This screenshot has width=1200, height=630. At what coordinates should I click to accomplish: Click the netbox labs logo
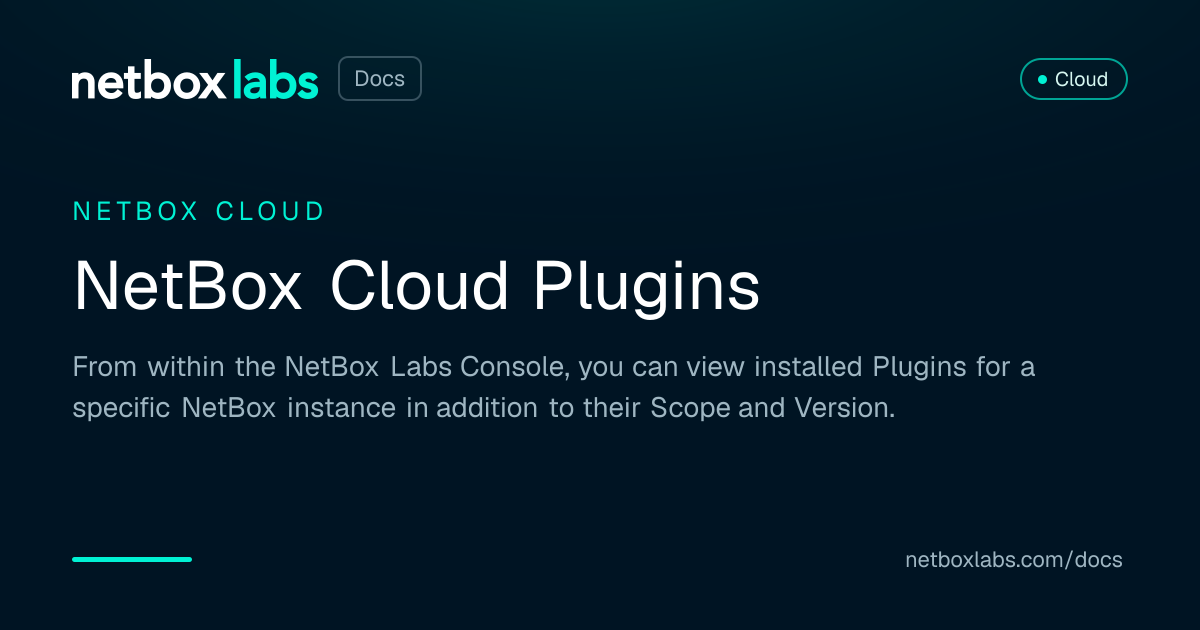[195, 80]
